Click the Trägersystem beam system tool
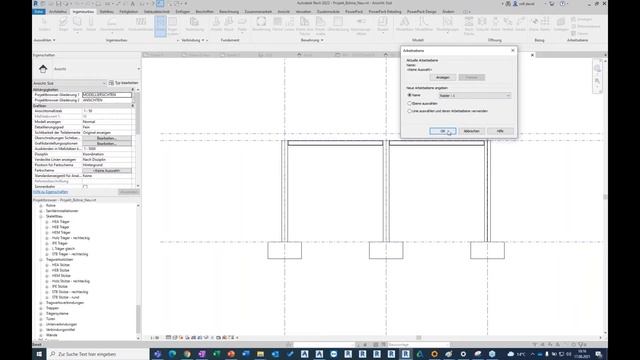 pos(173,25)
